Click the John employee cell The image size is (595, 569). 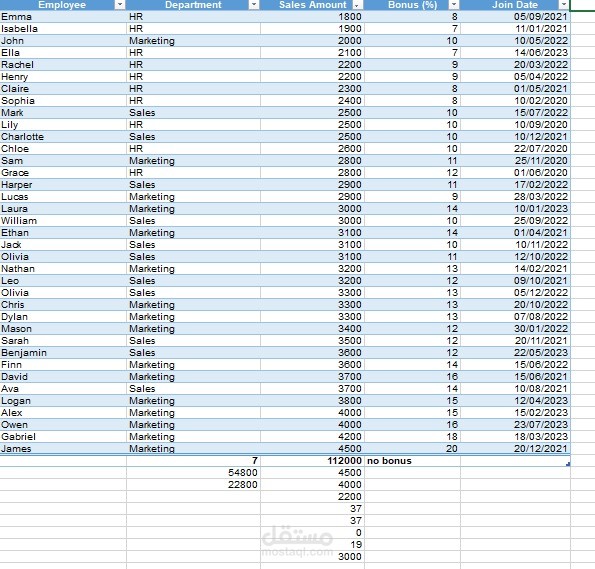click(63, 41)
